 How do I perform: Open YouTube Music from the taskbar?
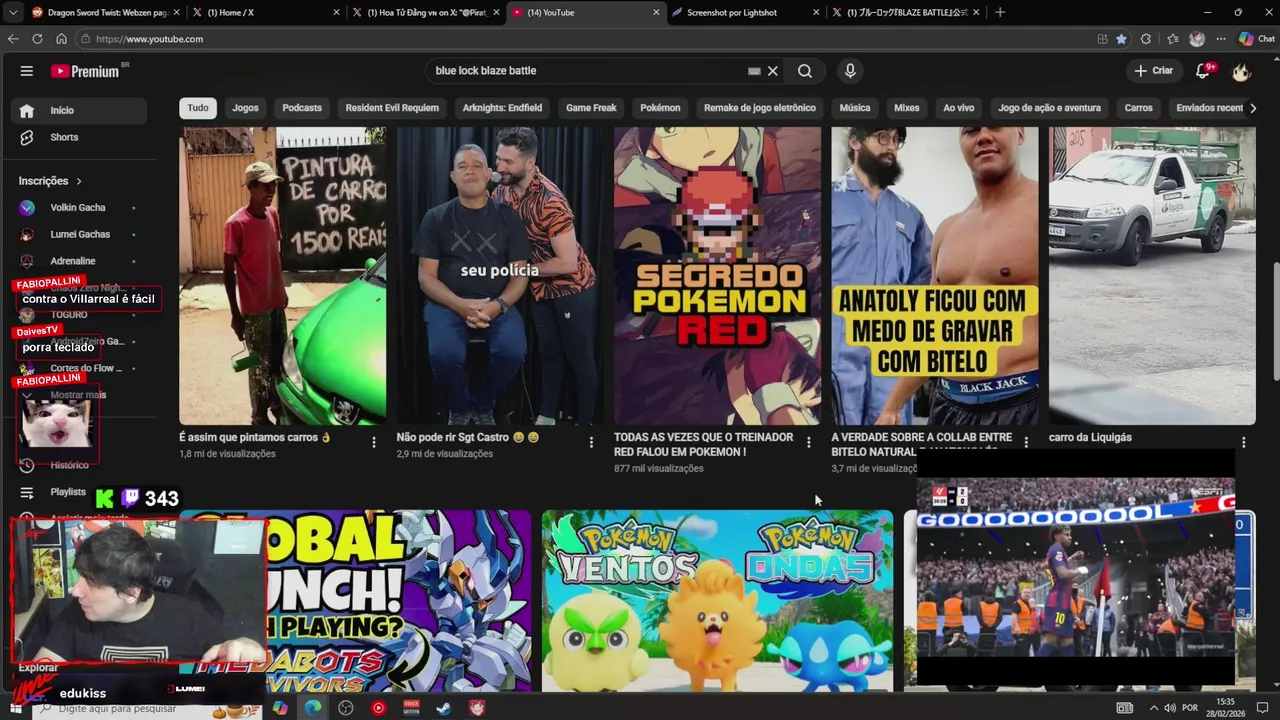tap(378, 708)
